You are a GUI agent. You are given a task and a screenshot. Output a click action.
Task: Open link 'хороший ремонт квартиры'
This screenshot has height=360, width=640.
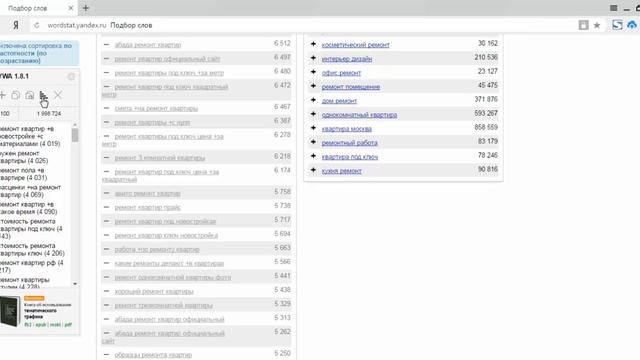coord(154,292)
